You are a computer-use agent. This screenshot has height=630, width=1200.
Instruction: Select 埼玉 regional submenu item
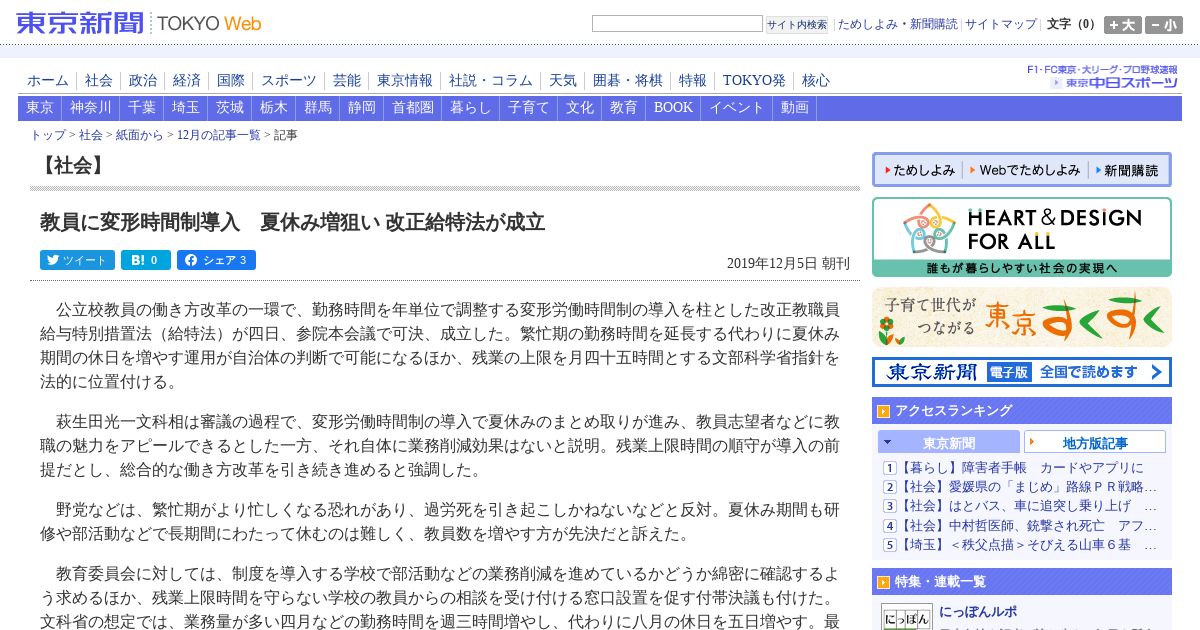click(x=186, y=108)
